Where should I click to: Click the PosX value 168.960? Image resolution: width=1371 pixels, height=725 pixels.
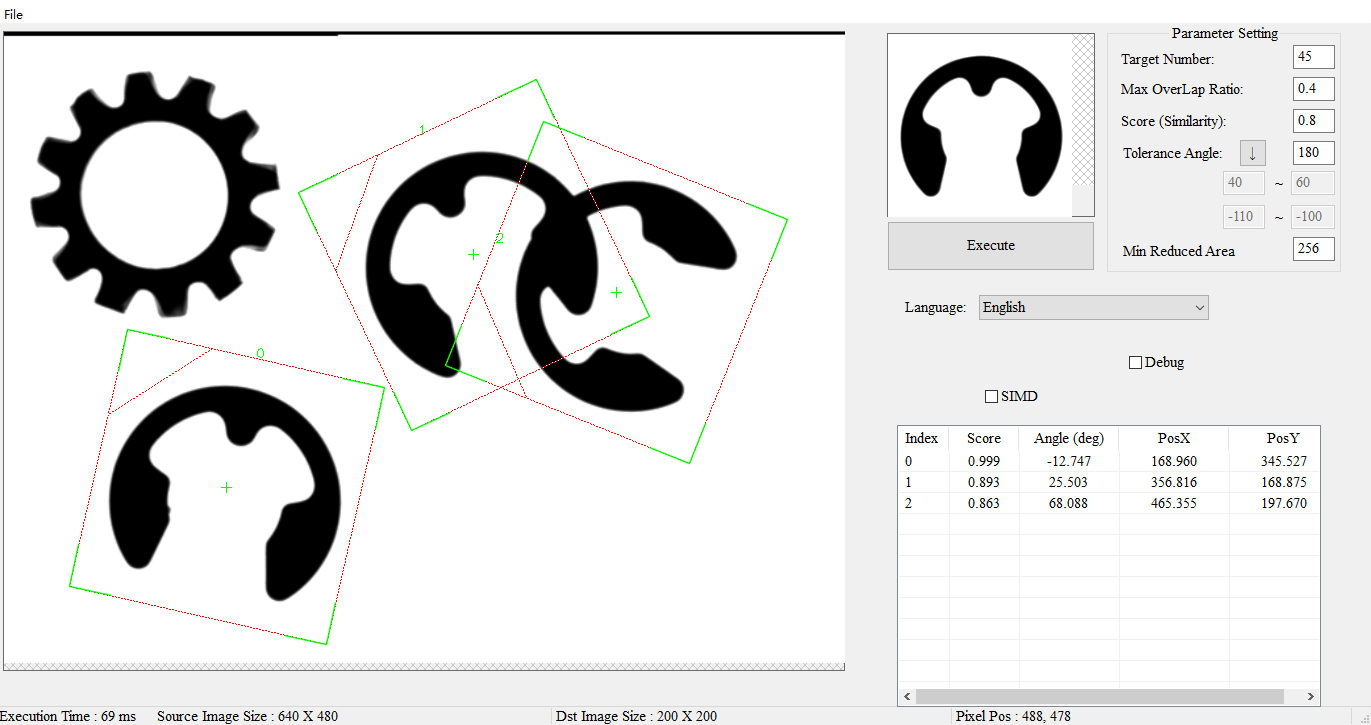[1174, 461]
